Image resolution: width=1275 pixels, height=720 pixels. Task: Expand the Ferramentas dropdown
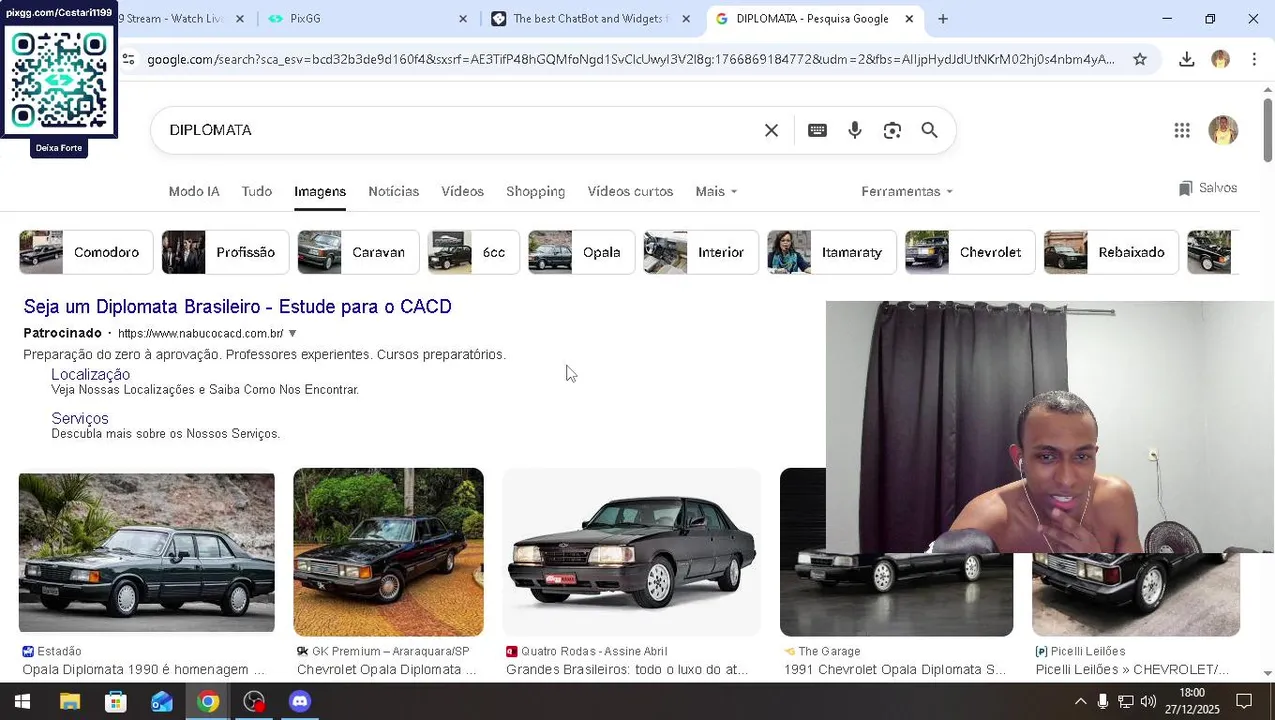pos(906,191)
